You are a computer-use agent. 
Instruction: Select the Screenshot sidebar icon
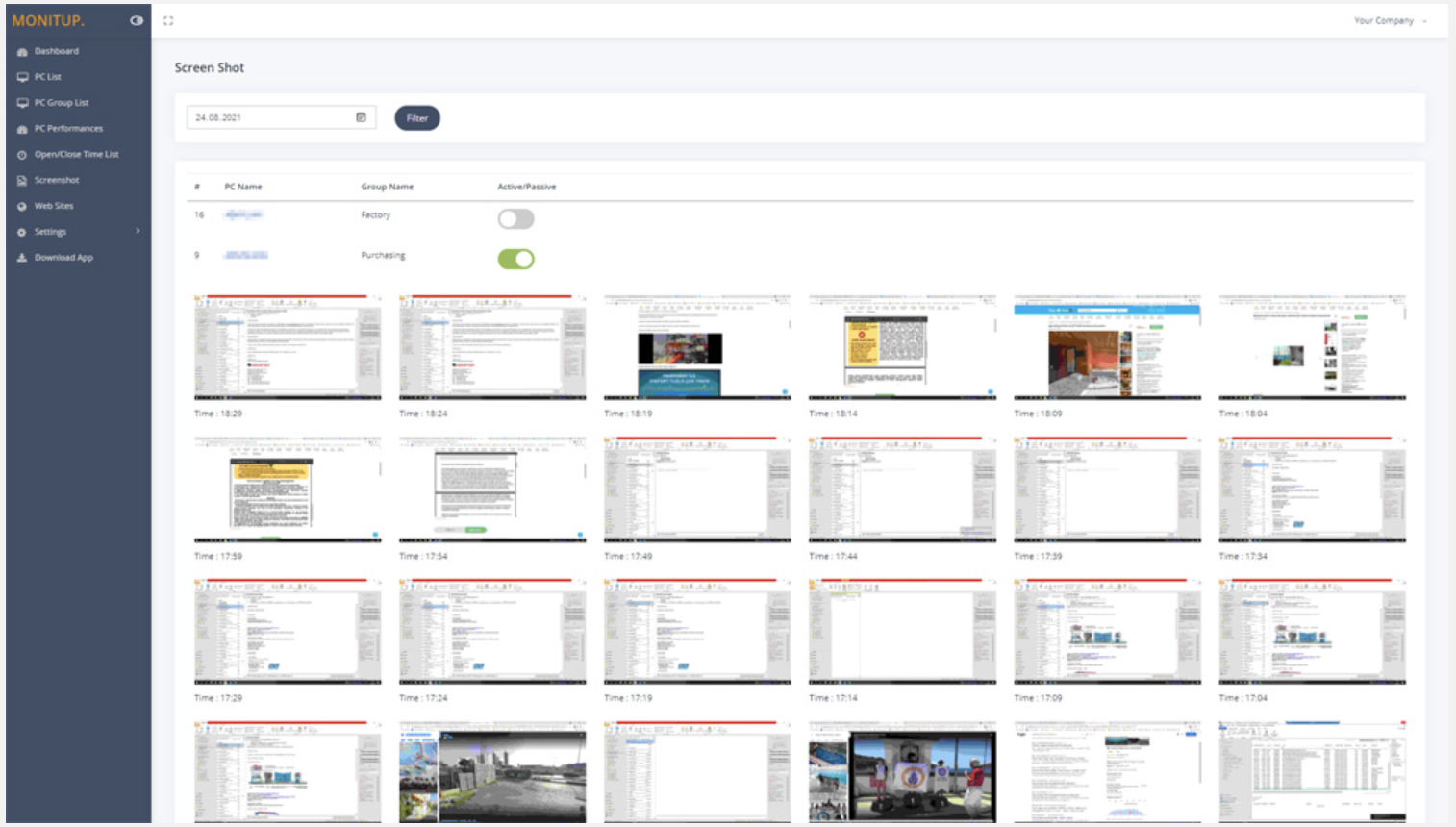coord(21,180)
